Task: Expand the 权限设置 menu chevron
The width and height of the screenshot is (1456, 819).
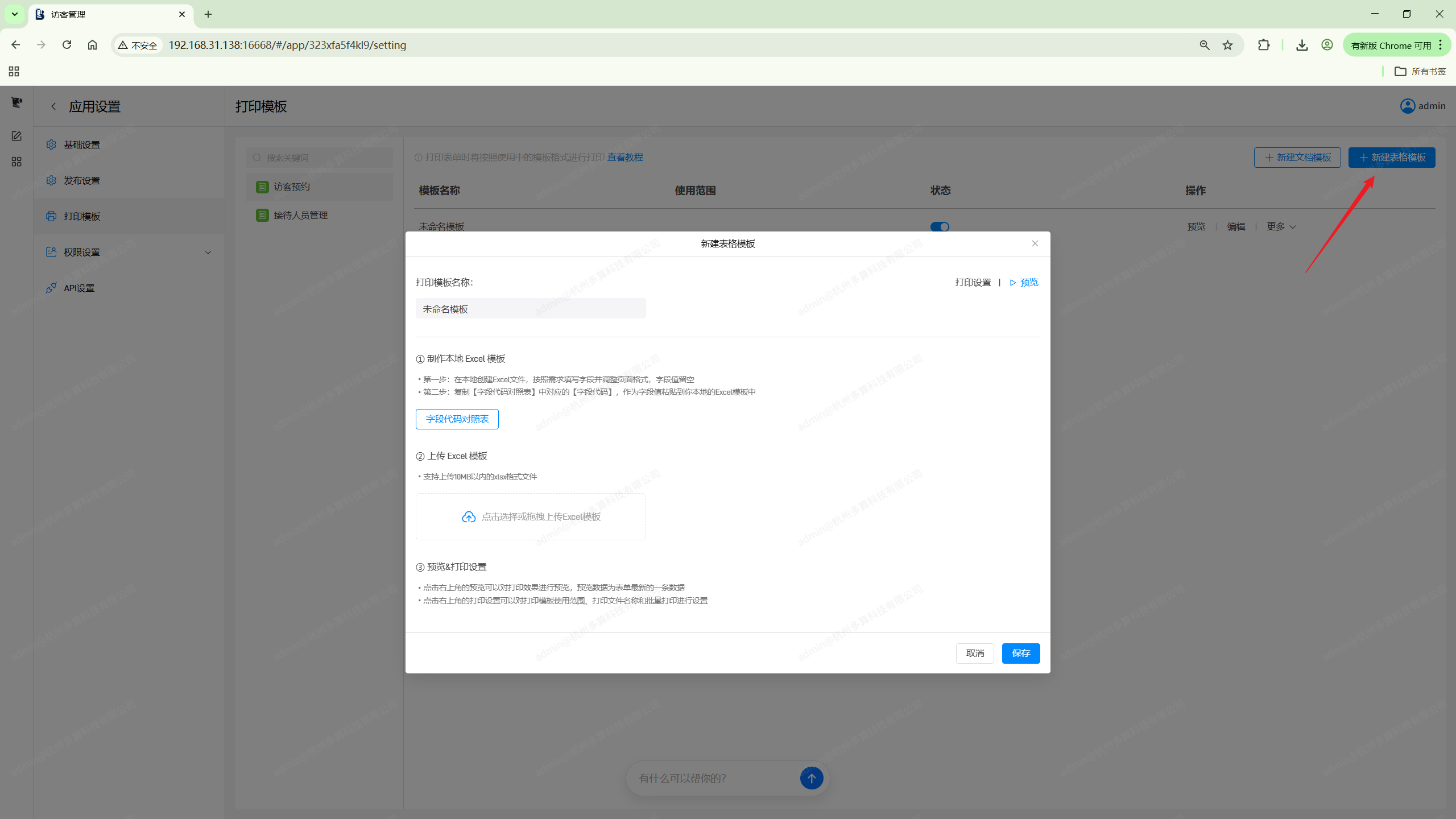Action: click(208, 252)
